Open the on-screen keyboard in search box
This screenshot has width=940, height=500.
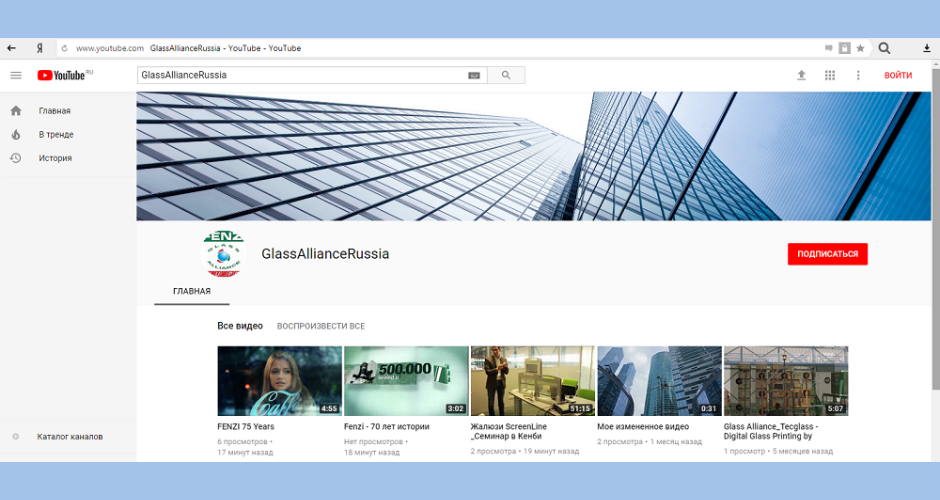[x=474, y=75]
